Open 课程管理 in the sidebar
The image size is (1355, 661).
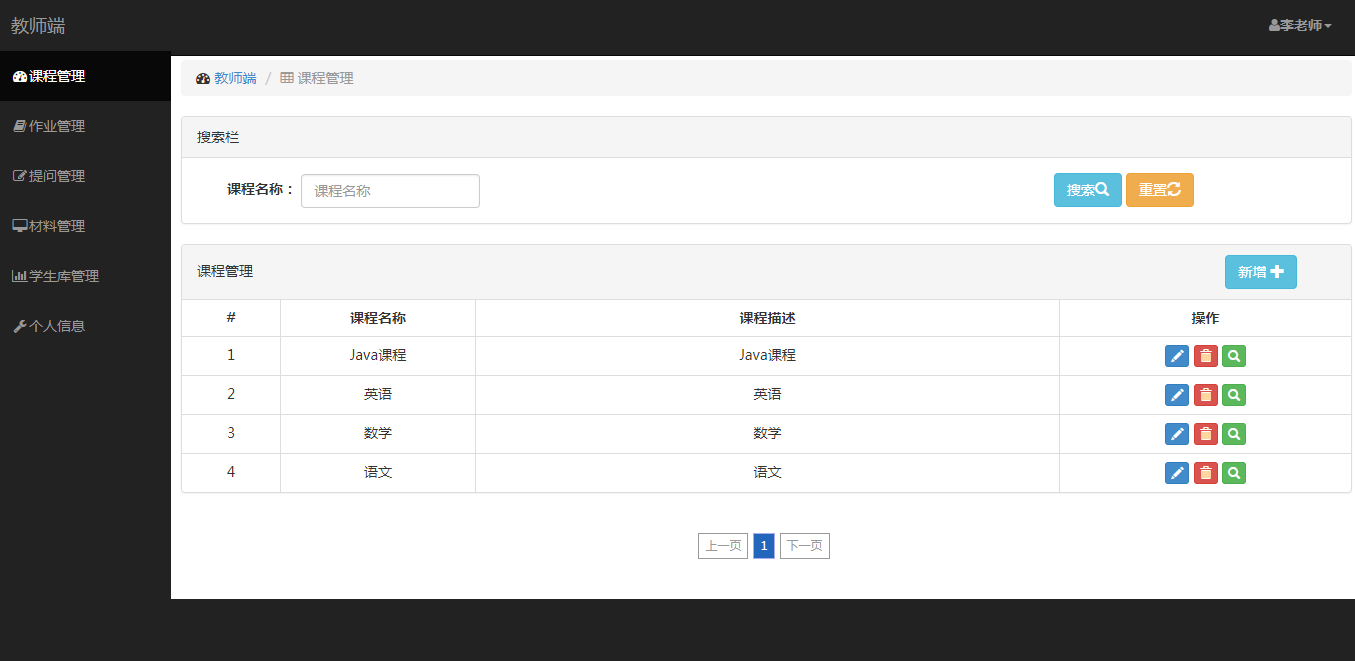click(85, 76)
